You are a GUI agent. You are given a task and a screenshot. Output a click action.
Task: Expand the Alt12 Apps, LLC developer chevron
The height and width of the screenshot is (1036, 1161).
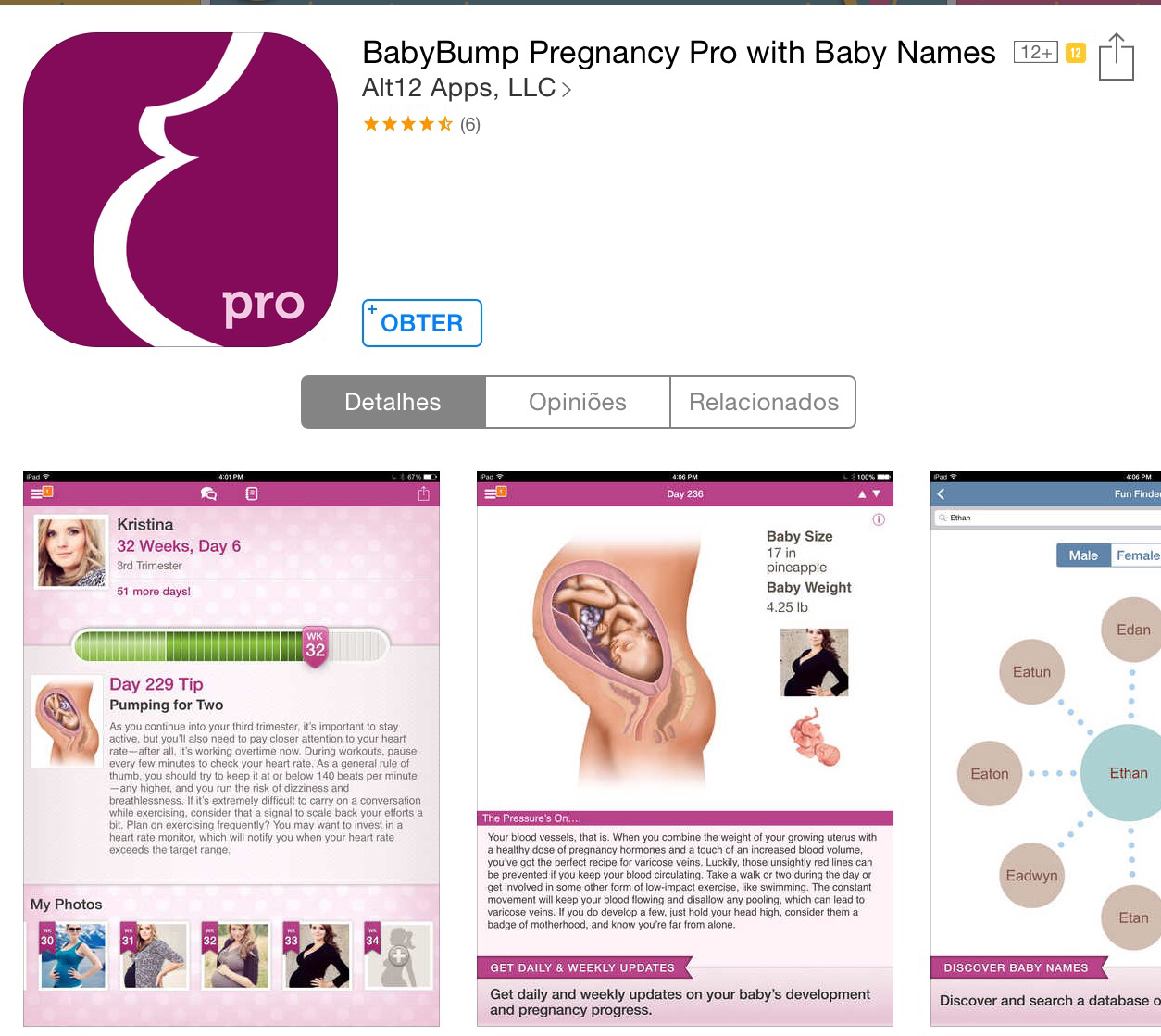click(x=566, y=90)
